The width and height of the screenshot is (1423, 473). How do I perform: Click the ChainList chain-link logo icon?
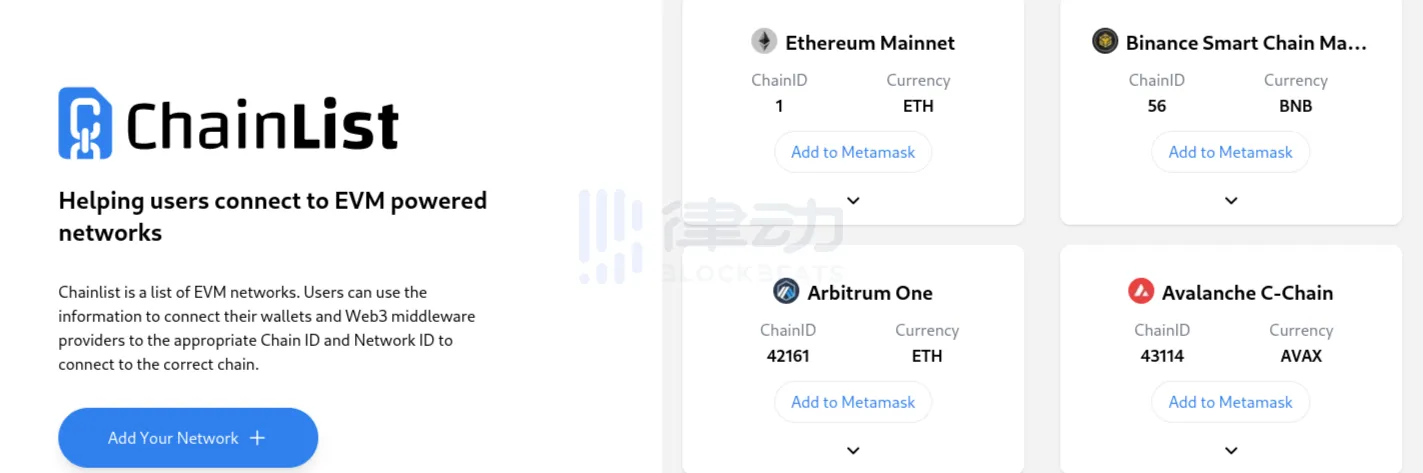tap(85, 123)
